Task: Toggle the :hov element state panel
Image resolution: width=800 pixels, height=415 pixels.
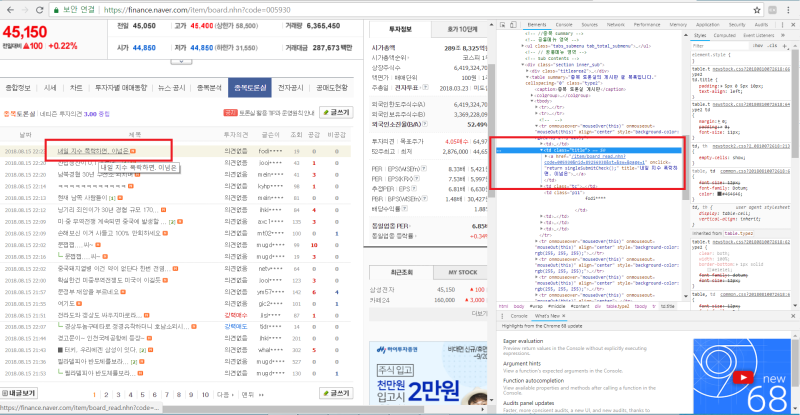Action: tap(758, 46)
